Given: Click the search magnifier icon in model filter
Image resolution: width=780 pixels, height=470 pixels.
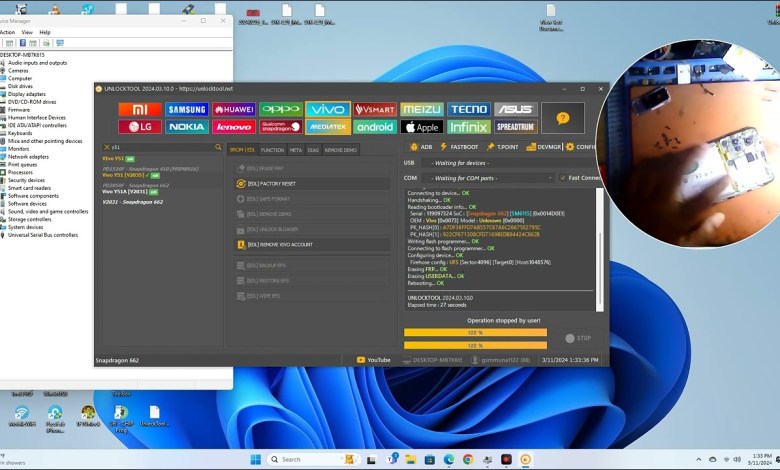Looking at the screenshot, I should click(x=219, y=147).
